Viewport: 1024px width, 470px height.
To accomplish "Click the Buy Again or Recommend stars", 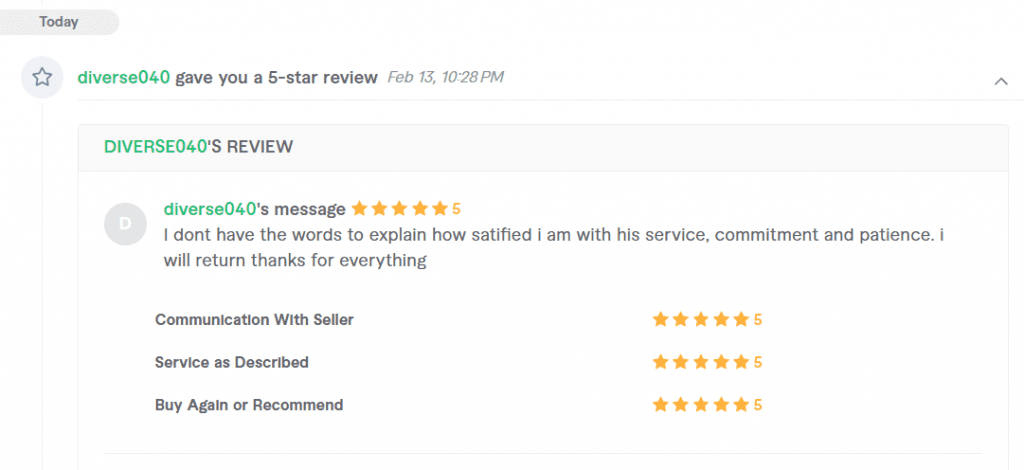I will [x=700, y=405].
